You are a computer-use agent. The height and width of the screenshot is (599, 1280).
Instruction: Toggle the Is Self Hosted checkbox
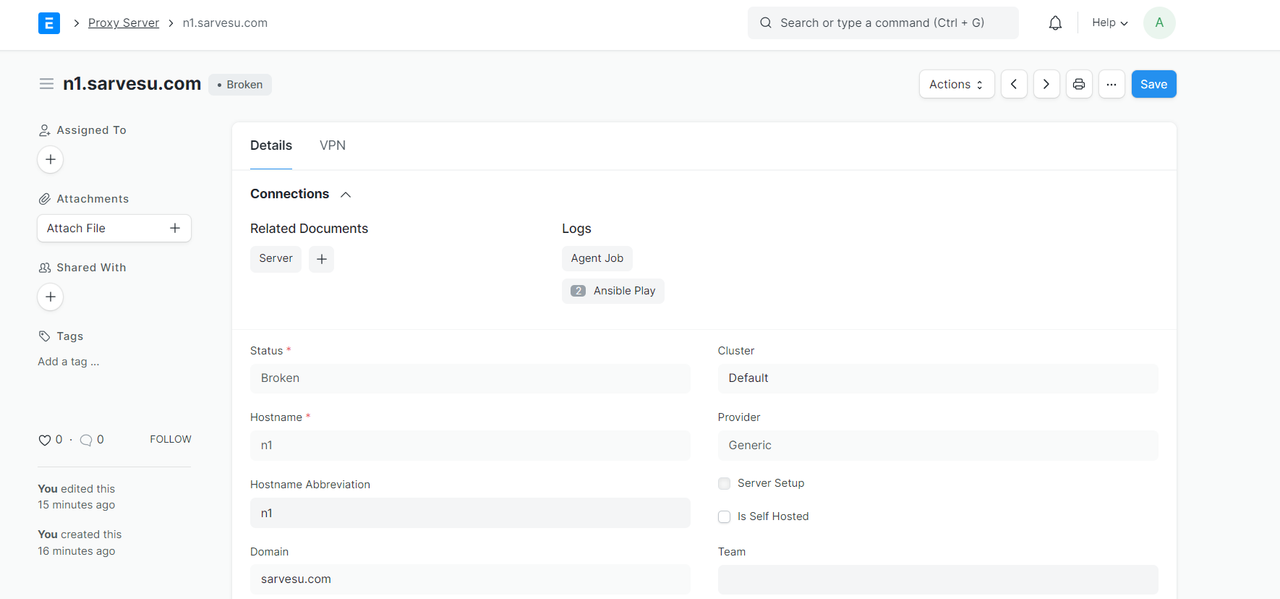coord(724,517)
